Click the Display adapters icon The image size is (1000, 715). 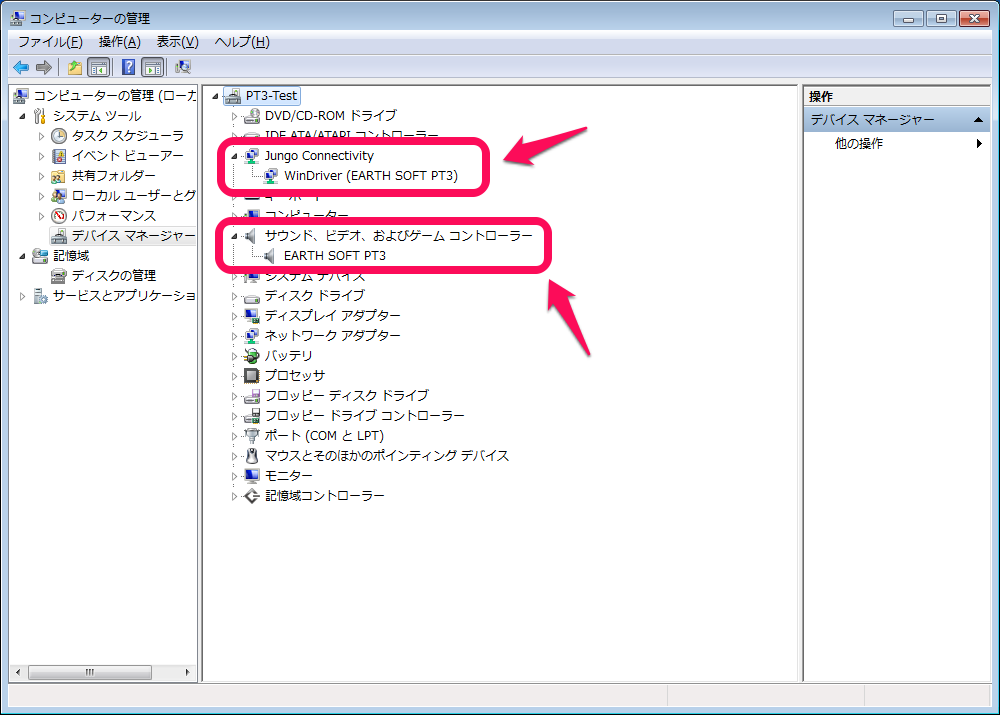[253, 316]
